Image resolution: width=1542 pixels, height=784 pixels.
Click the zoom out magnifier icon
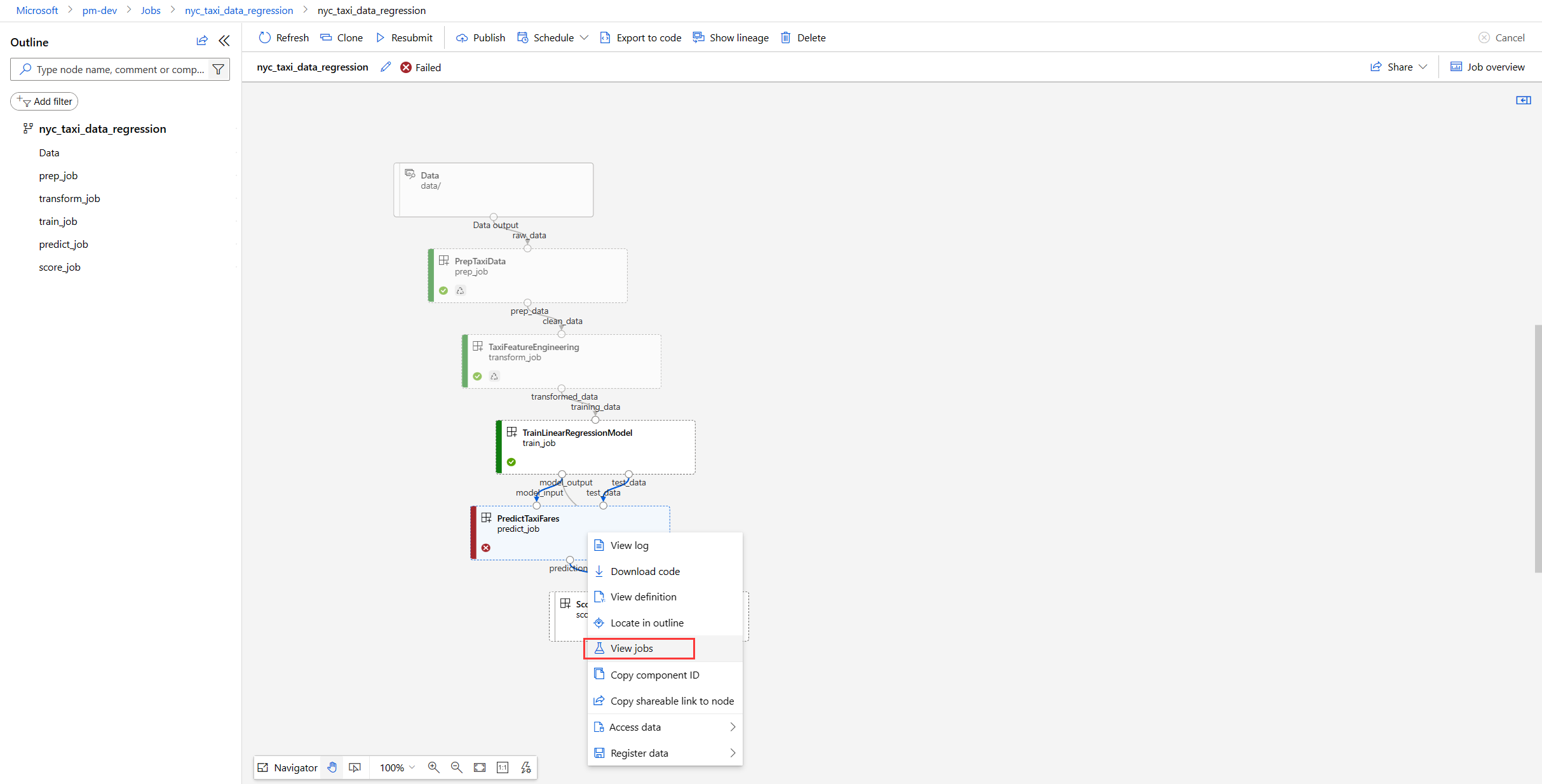[x=456, y=767]
